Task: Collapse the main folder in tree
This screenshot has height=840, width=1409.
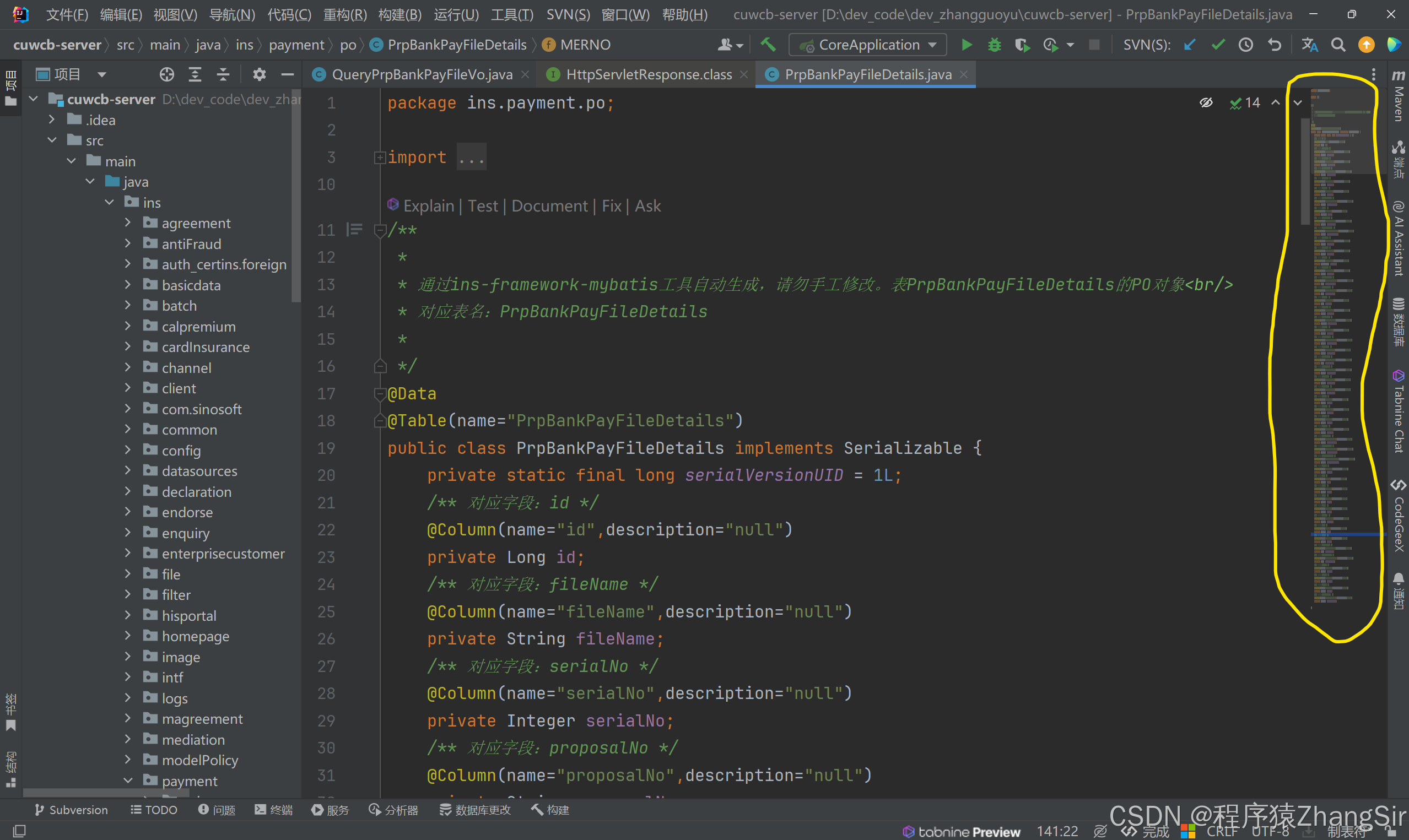Action: click(71, 161)
